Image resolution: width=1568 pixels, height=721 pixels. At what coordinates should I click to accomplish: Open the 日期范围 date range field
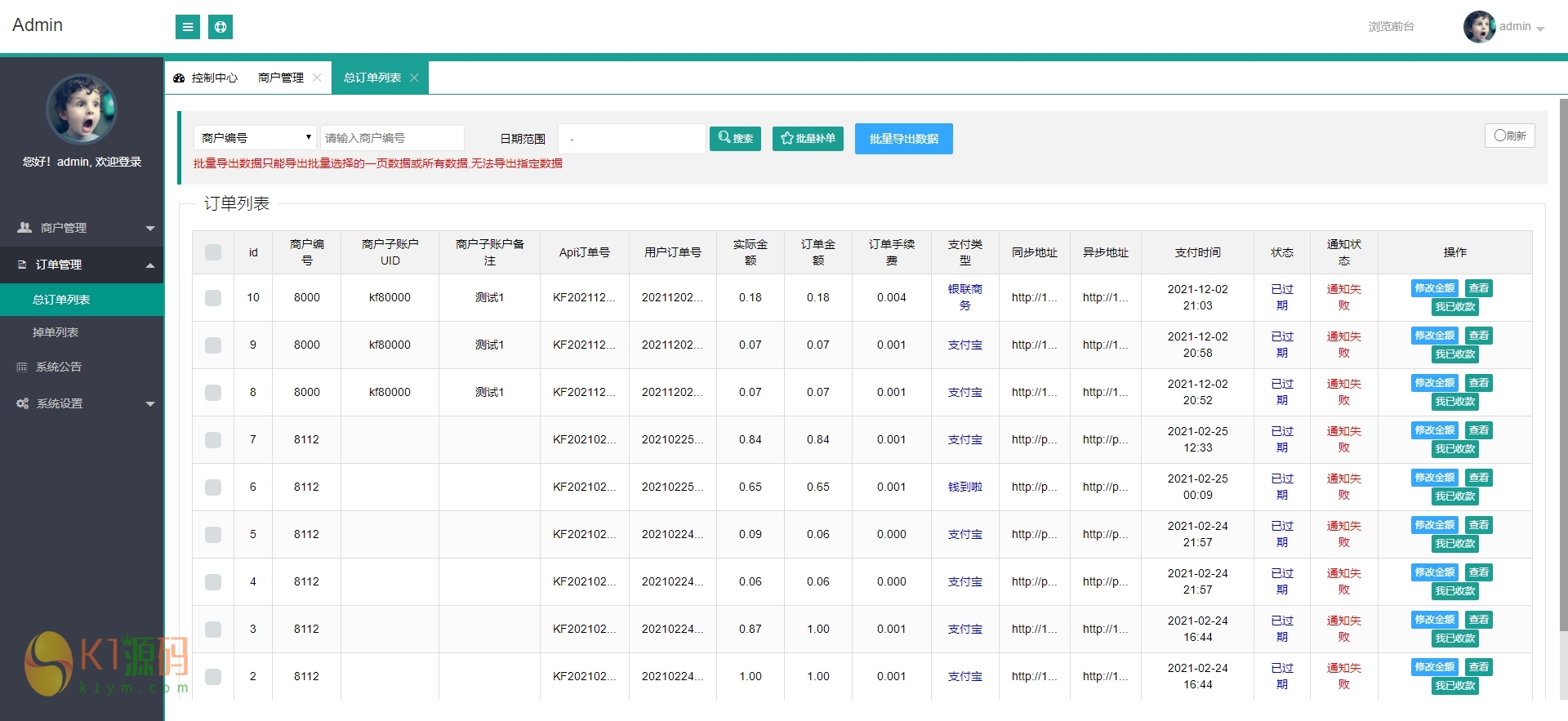[x=632, y=139]
